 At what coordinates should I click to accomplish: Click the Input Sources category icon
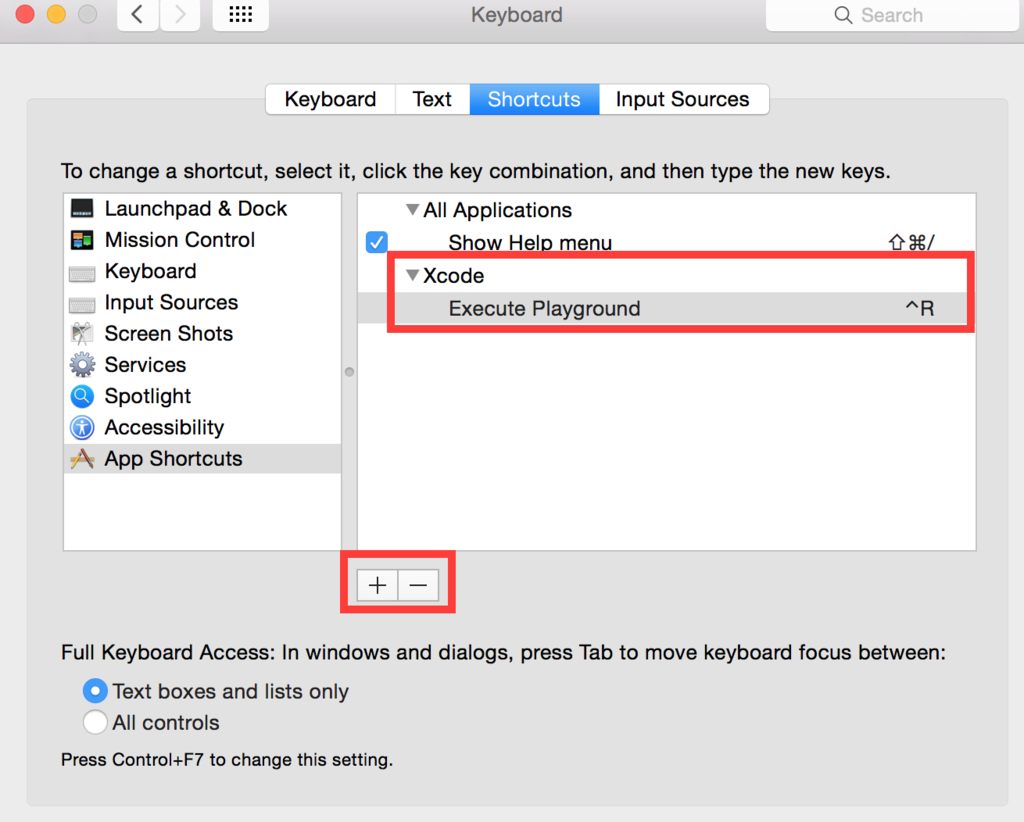tap(82, 304)
